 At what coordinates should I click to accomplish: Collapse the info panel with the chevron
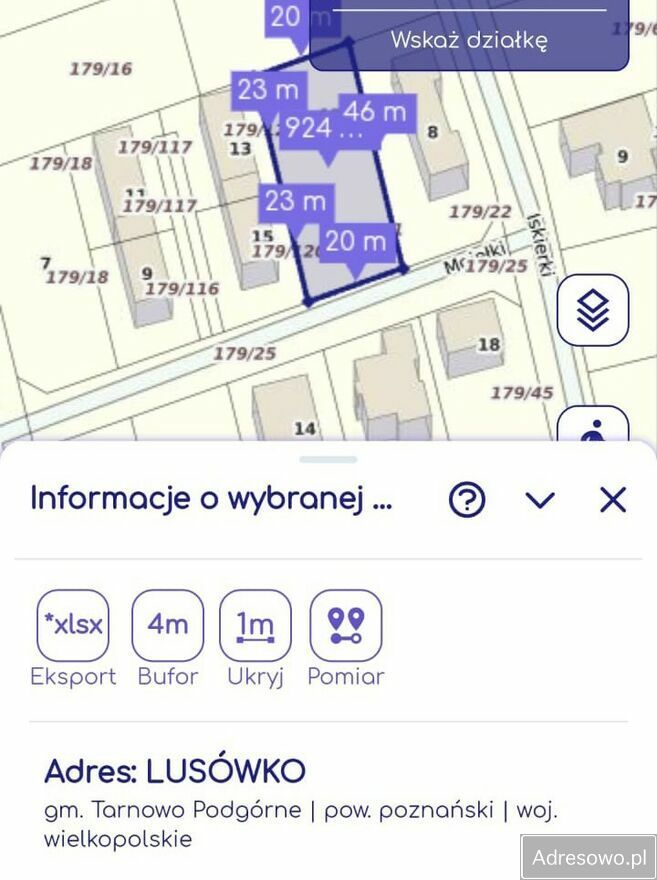click(540, 499)
